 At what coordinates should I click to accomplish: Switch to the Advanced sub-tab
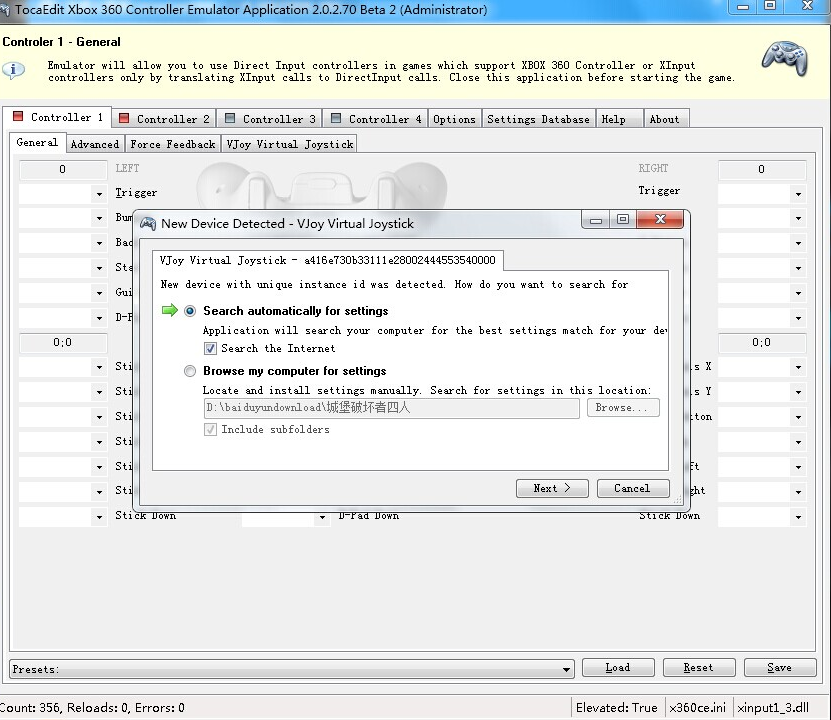coord(95,144)
